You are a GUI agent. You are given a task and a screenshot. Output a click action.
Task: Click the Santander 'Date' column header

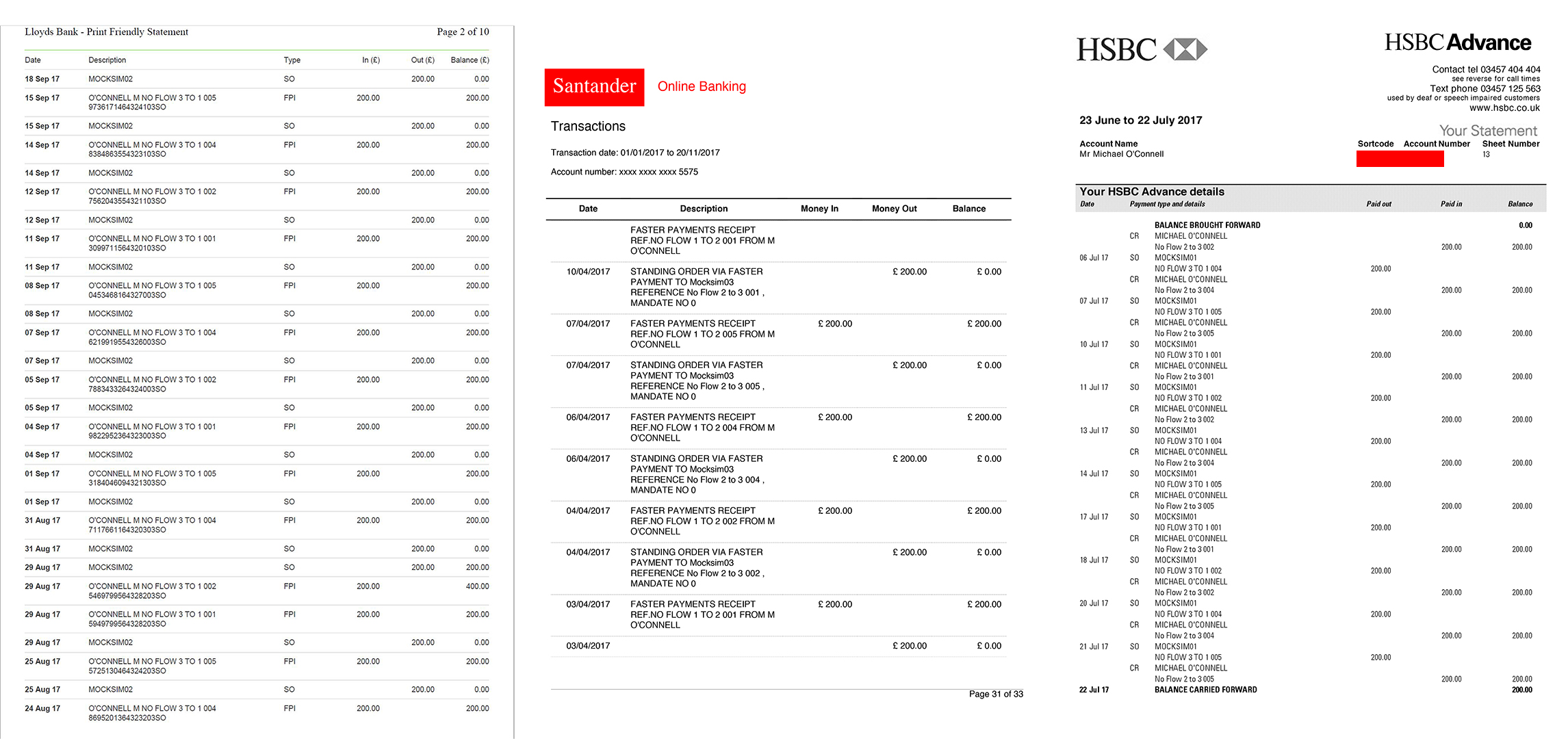588,209
